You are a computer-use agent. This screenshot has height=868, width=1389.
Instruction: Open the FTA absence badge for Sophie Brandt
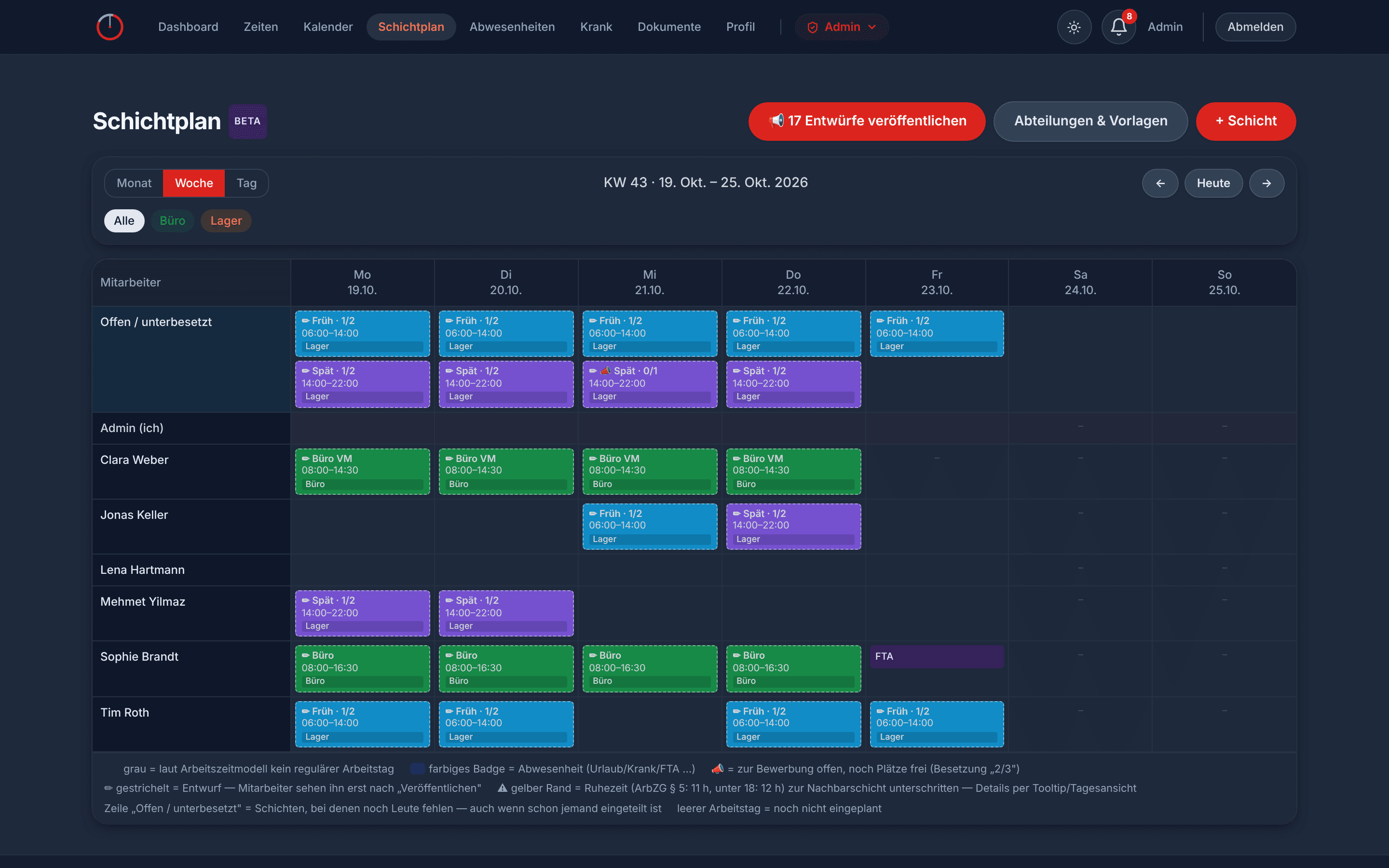coord(937,656)
